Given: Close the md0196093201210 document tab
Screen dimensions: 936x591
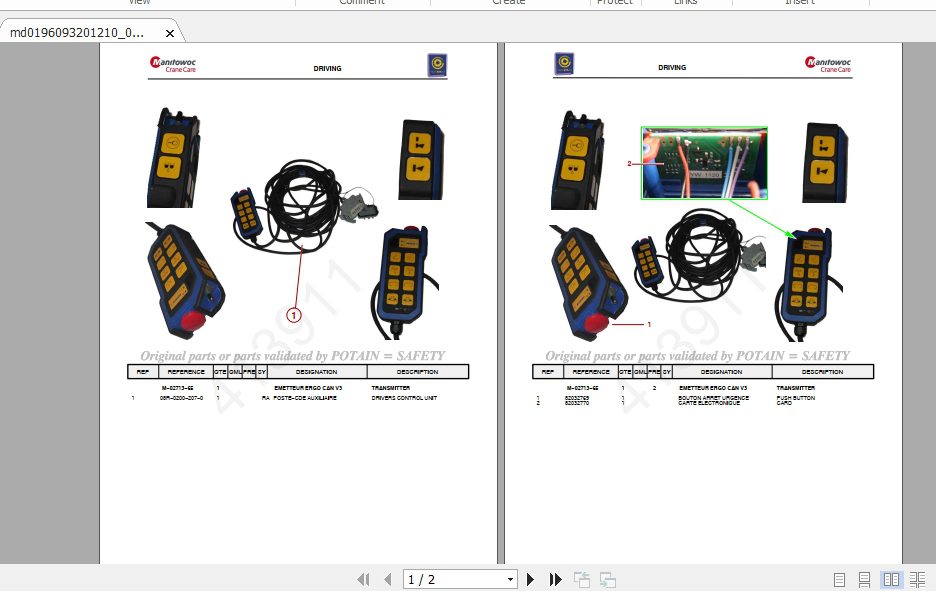Looking at the screenshot, I should pyautogui.click(x=170, y=33).
